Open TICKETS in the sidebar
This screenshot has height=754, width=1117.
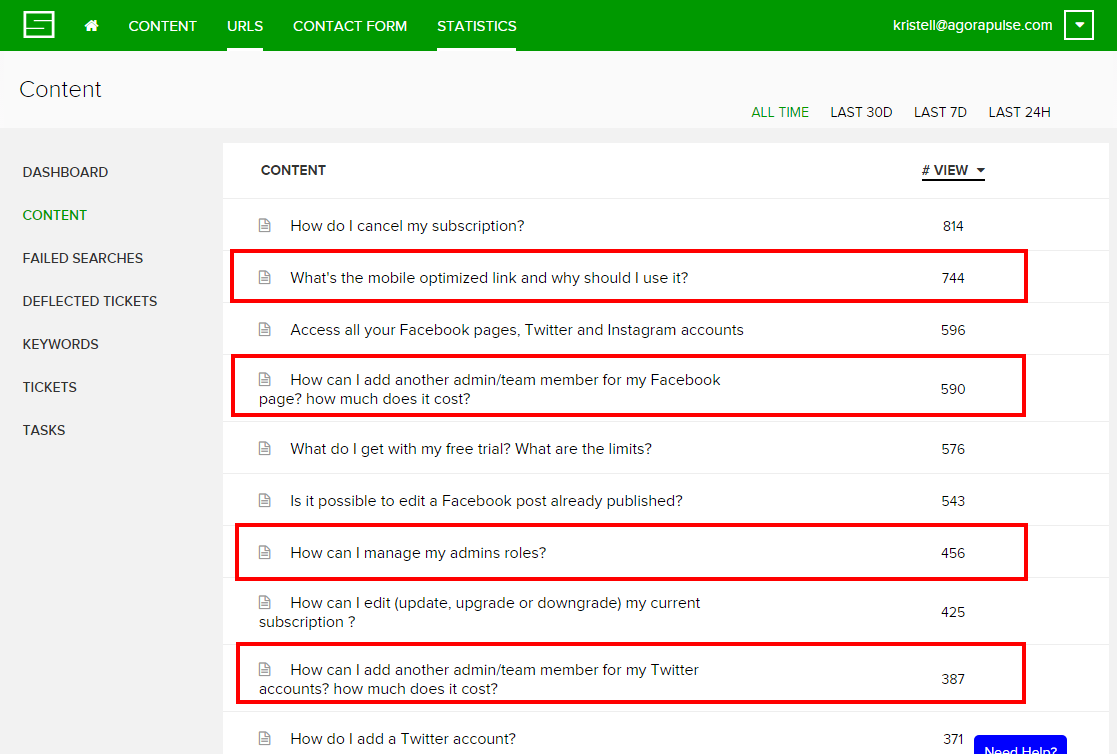pyautogui.click(x=49, y=387)
